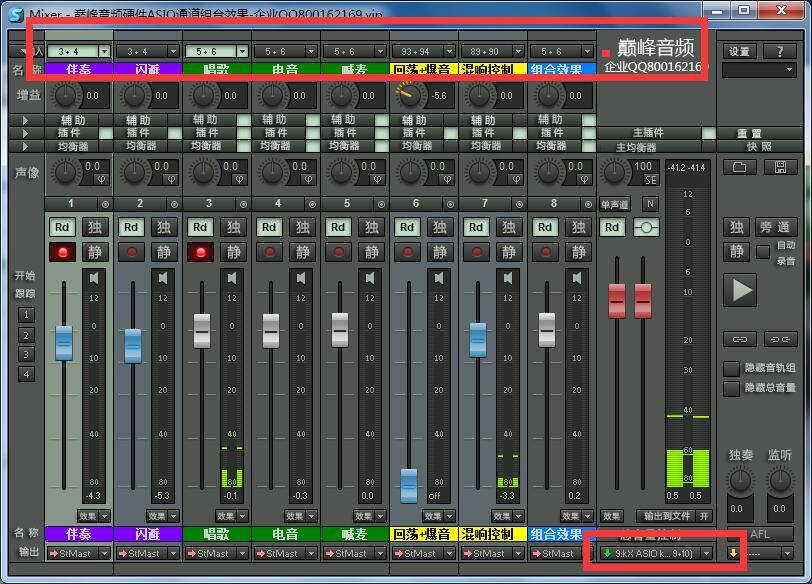Click master fader link icon next to Rd

tap(646, 227)
